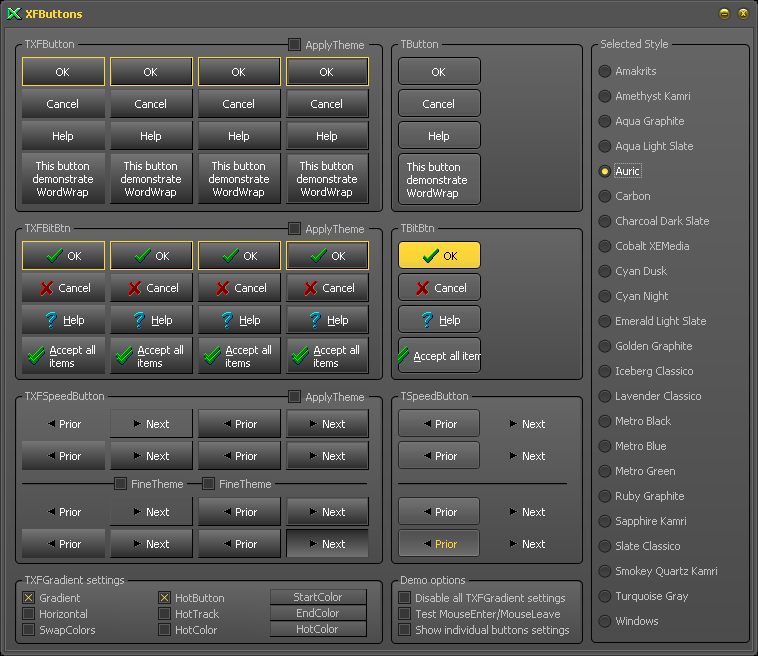Switch to the Windows style
Image resolution: width=758 pixels, height=656 pixels.
coord(605,621)
